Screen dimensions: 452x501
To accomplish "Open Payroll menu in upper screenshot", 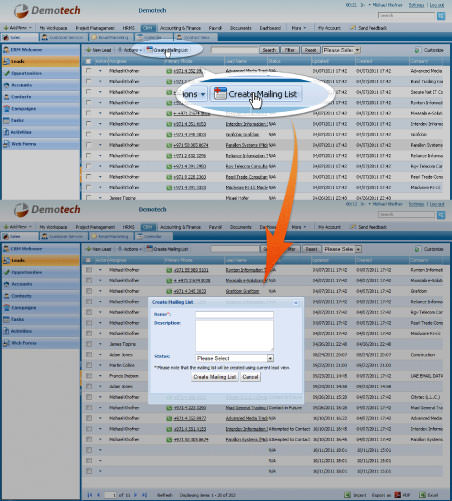I will (215, 28).
